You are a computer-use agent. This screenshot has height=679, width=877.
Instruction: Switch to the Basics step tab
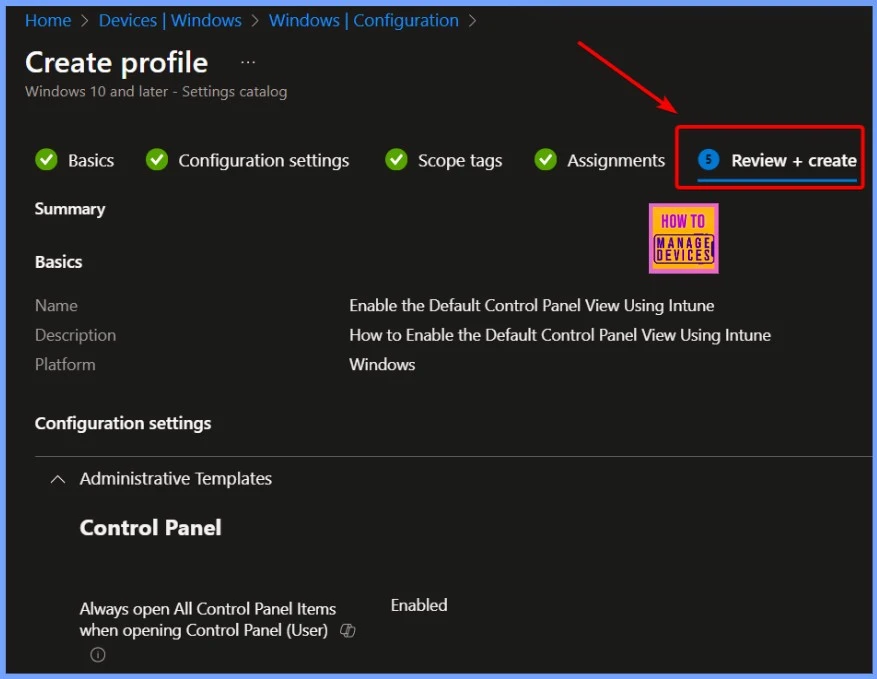(x=91, y=161)
